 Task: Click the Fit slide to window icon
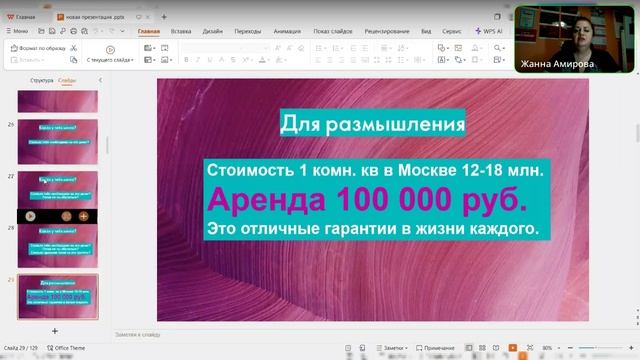tap(530, 348)
